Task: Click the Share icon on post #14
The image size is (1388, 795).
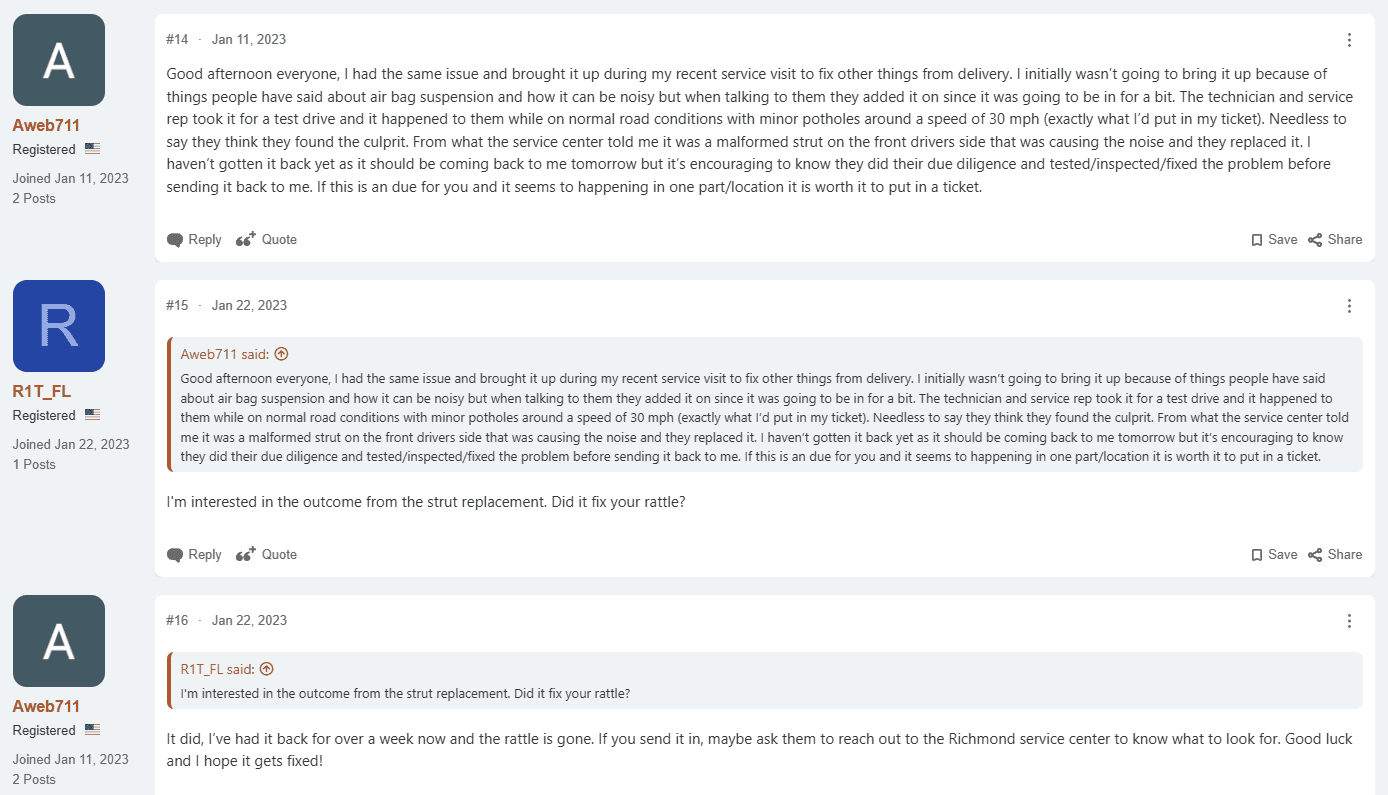Action: [1315, 240]
